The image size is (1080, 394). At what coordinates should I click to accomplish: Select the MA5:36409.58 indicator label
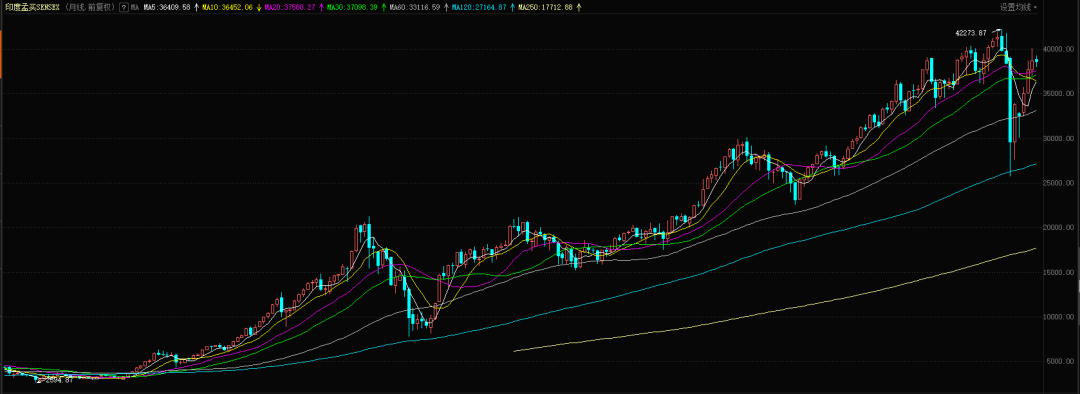point(167,7)
